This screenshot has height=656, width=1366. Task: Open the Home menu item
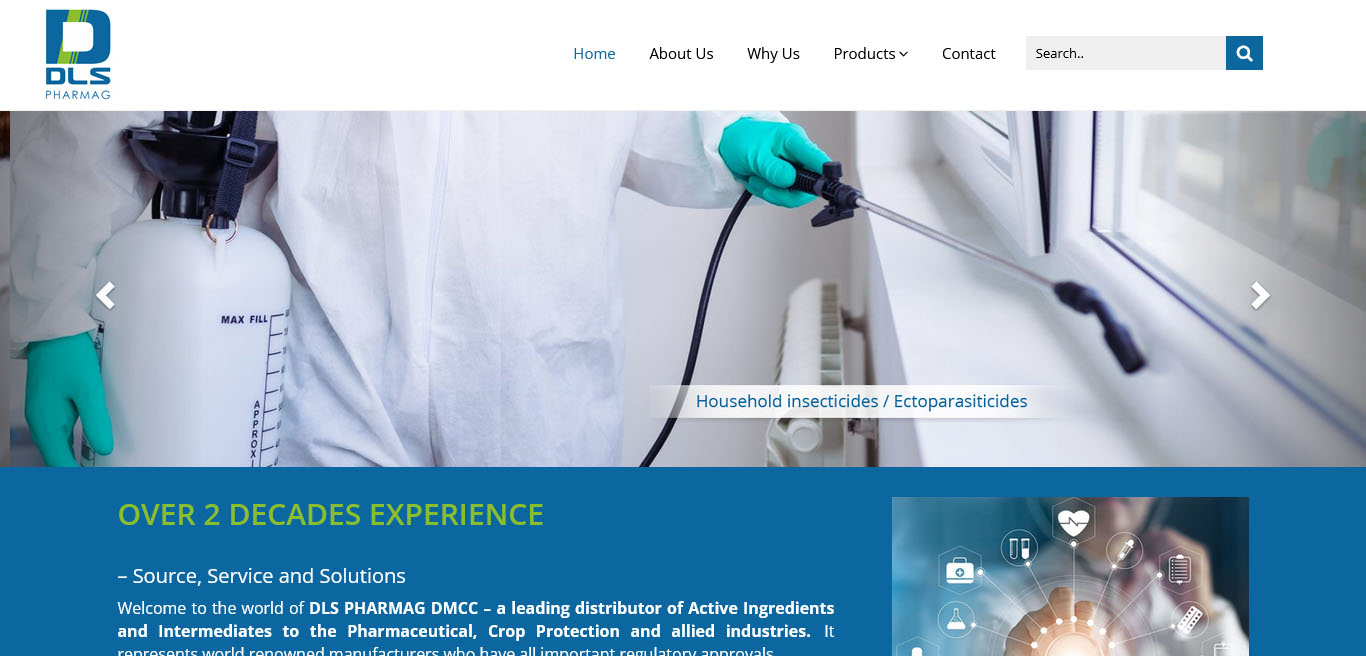[x=594, y=54]
